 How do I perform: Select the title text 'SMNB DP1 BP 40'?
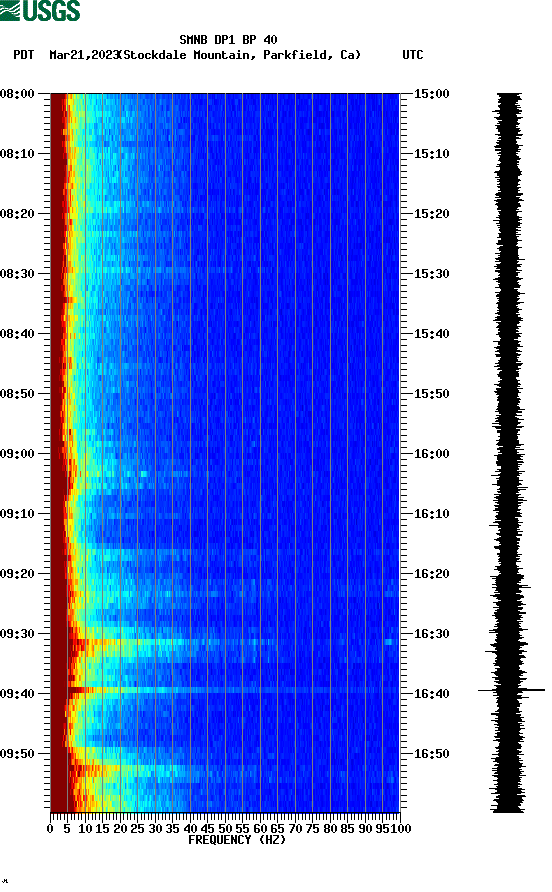pos(228,40)
